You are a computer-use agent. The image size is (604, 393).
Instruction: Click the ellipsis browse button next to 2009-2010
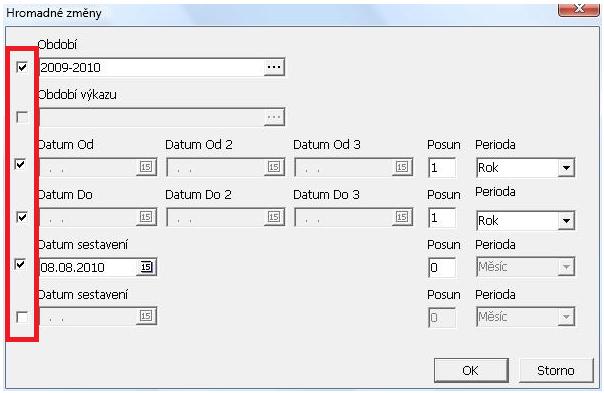pos(274,67)
